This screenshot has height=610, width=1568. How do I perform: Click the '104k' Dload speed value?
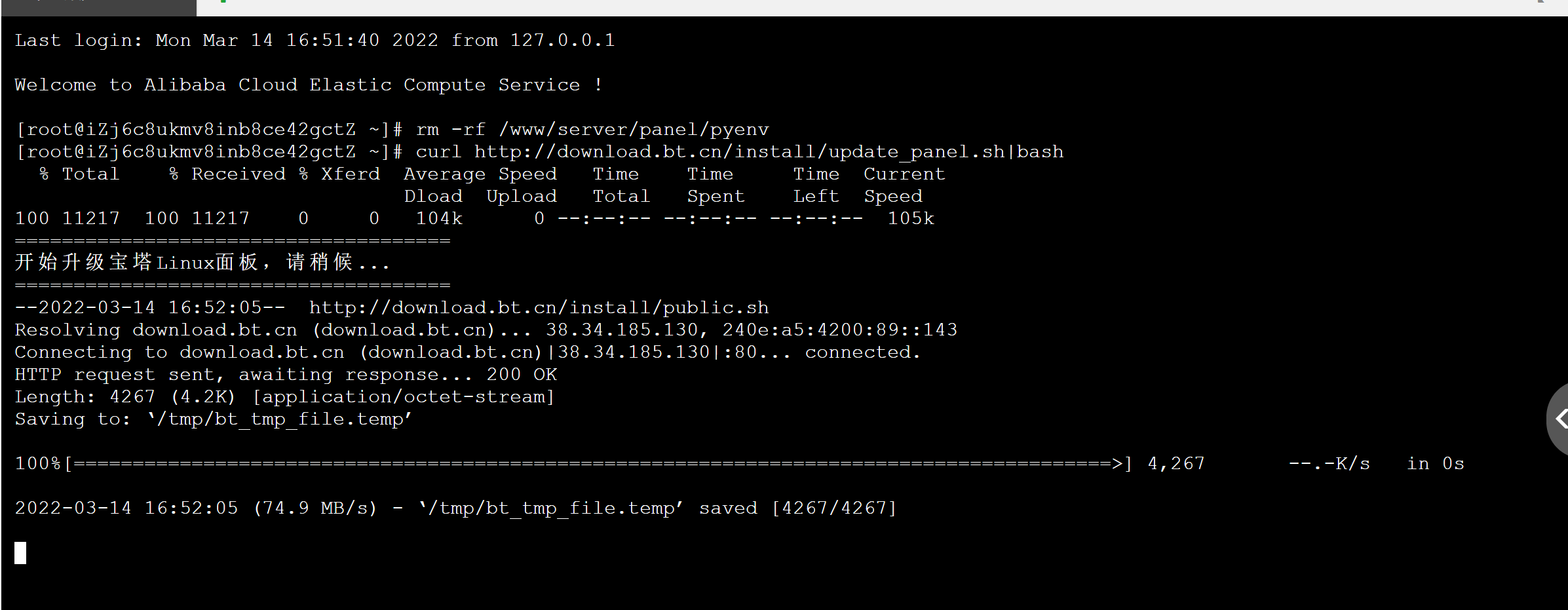(439, 218)
